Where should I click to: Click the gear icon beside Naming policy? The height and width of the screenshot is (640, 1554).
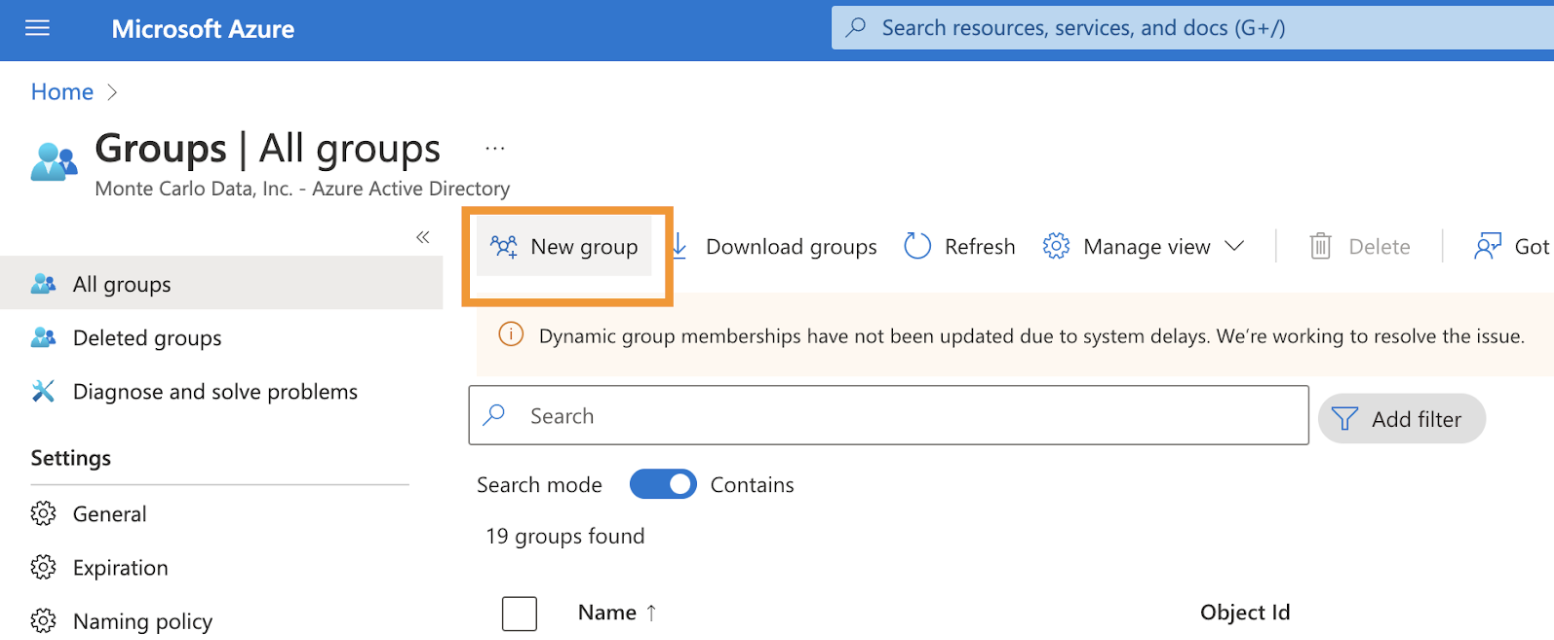43,621
